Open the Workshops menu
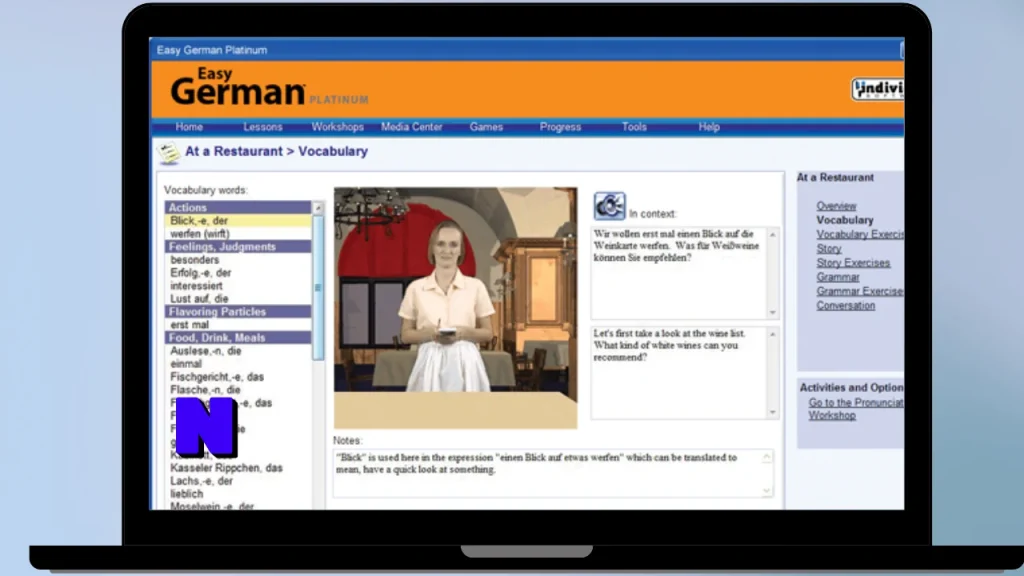Image resolution: width=1024 pixels, height=576 pixels. [x=337, y=127]
